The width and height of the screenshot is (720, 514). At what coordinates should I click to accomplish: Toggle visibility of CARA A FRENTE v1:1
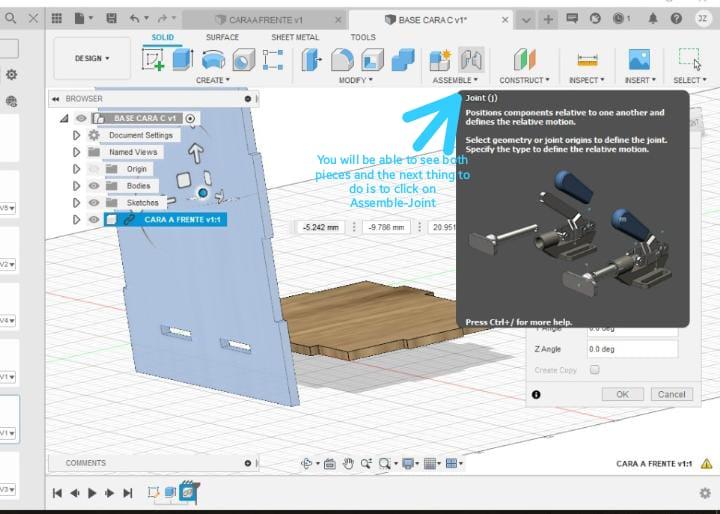click(94, 220)
